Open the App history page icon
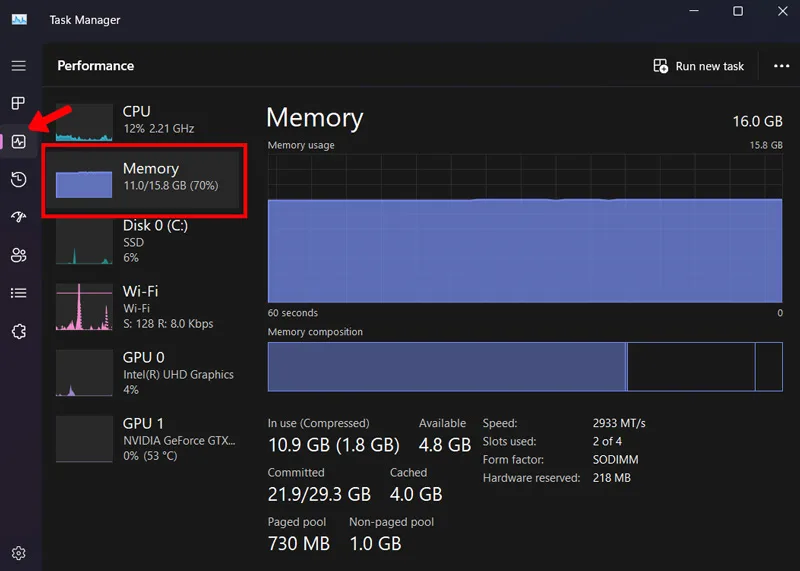Viewport: 800px width, 571px height. click(x=19, y=179)
